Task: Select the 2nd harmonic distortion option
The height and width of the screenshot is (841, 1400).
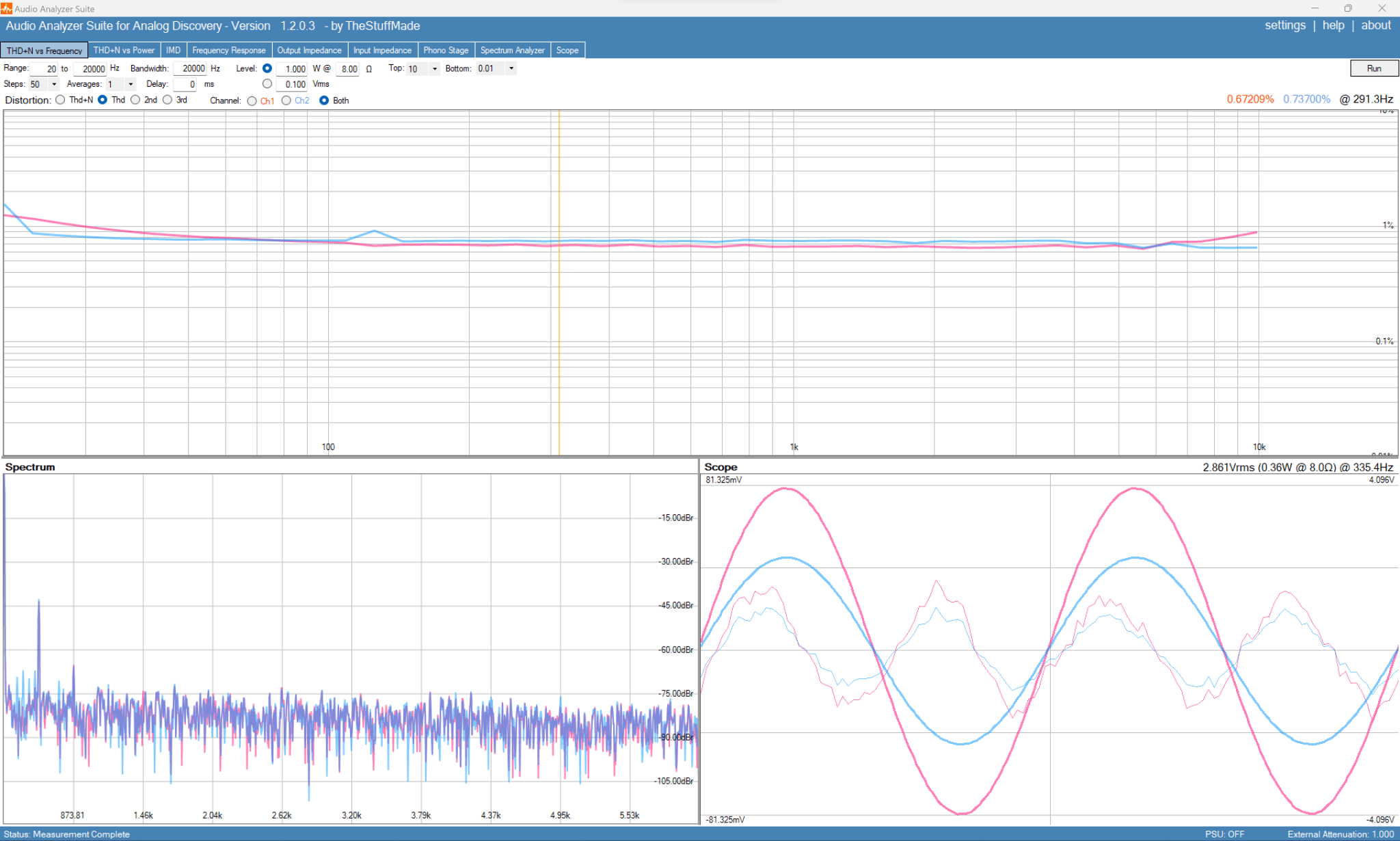Action: [x=135, y=100]
